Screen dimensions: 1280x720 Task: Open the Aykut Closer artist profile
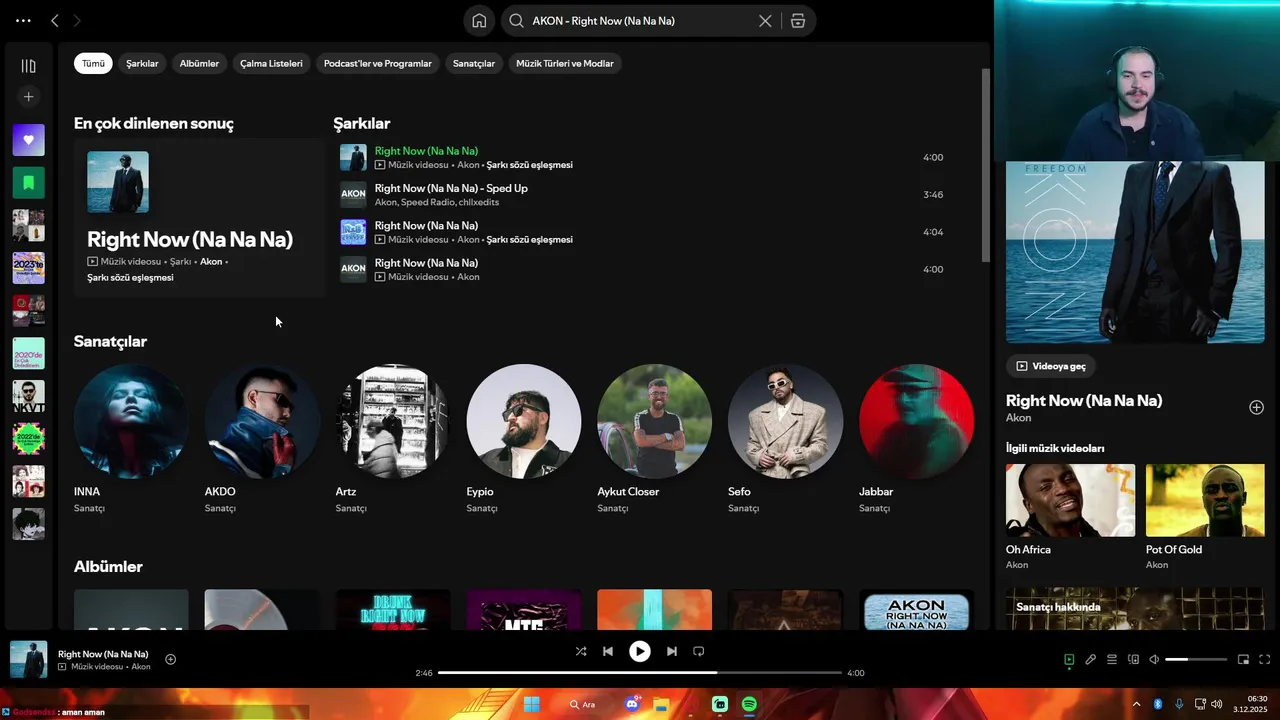(x=655, y=439)
